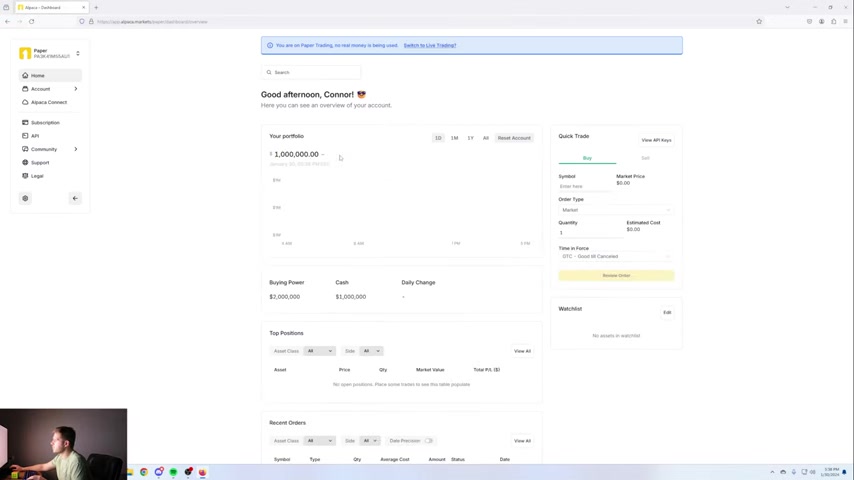Click the browser back arrow
This screenshot has height=480, width=854.
pos(8,22)
